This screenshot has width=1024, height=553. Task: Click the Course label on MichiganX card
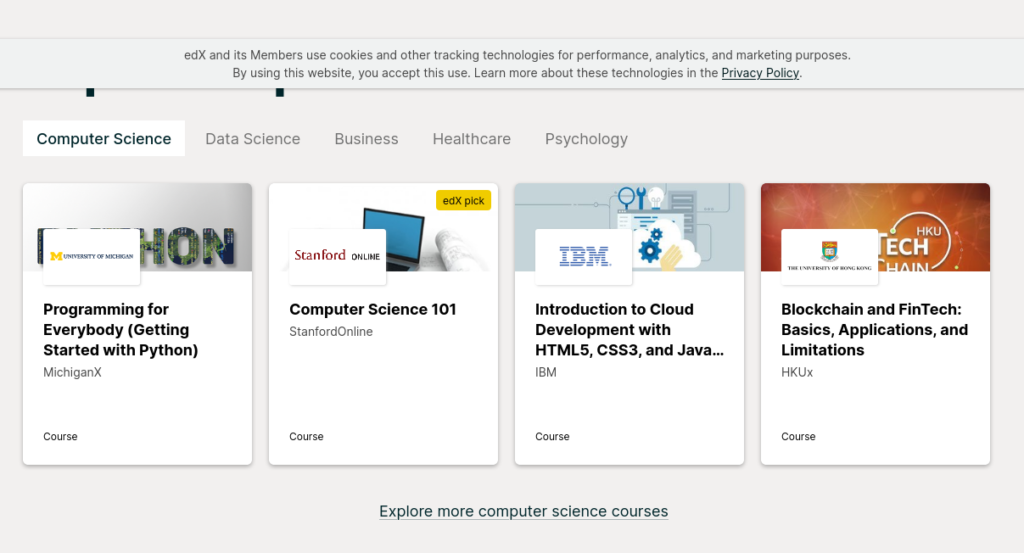click(x=60, y=436)
